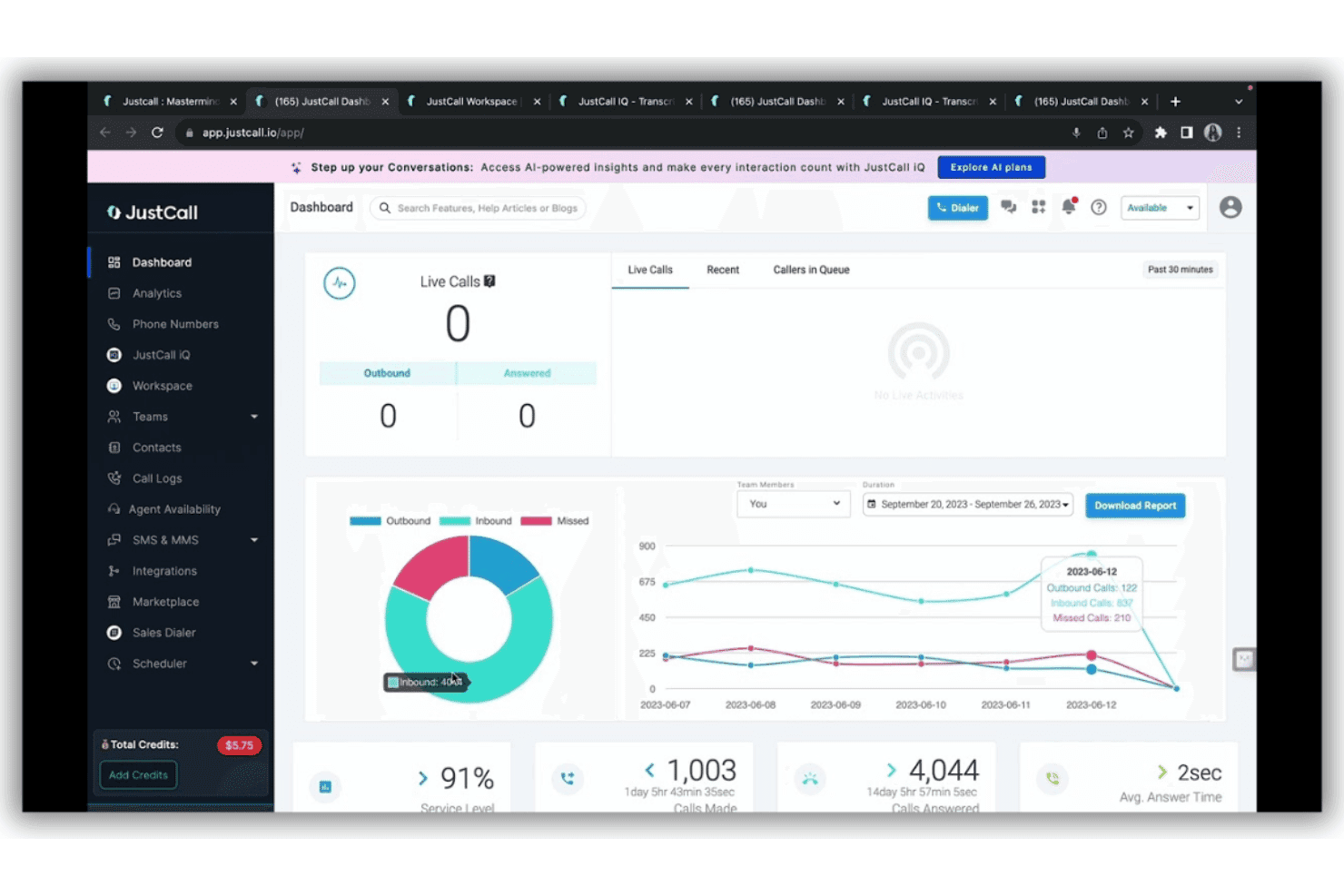
Task: Go back in browser history
Action: click(105, 133)
